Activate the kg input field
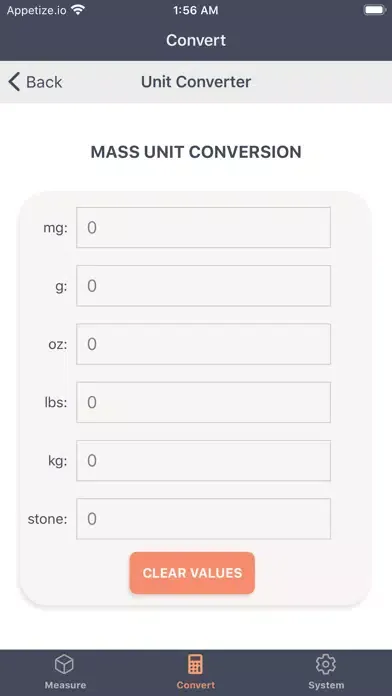This screenshot has width=392, height=696. coord(203,460)
